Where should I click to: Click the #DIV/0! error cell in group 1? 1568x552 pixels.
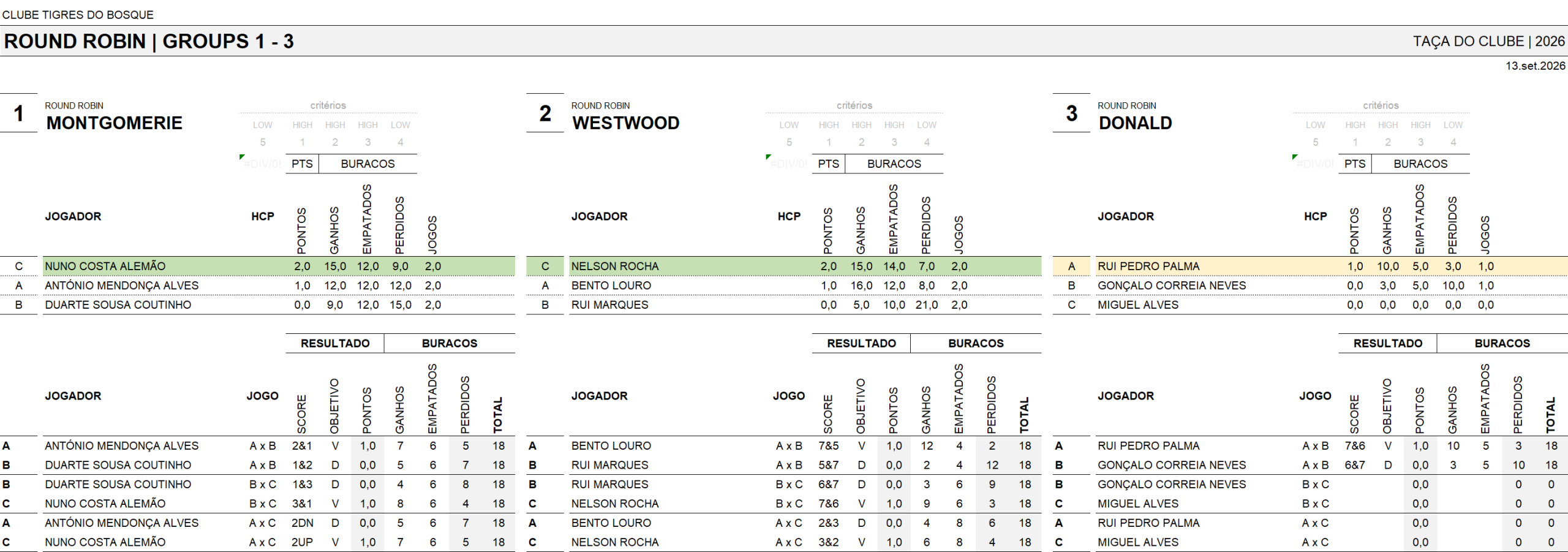pyautogui.click(x=262, y=164)
